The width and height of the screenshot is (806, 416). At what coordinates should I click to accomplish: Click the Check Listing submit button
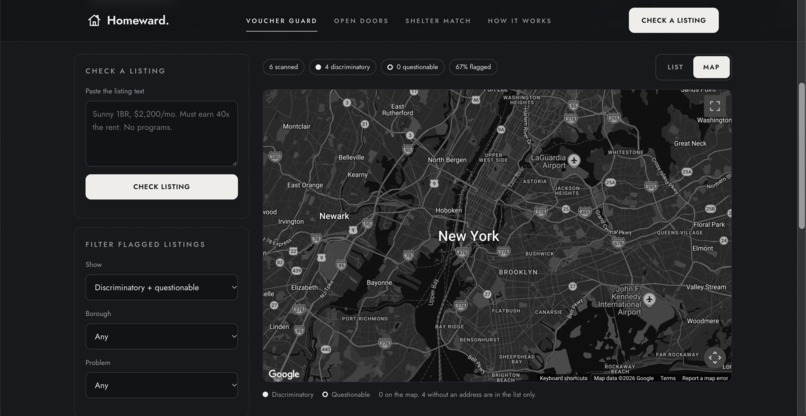pyautogui.click(x=161, y=187)
